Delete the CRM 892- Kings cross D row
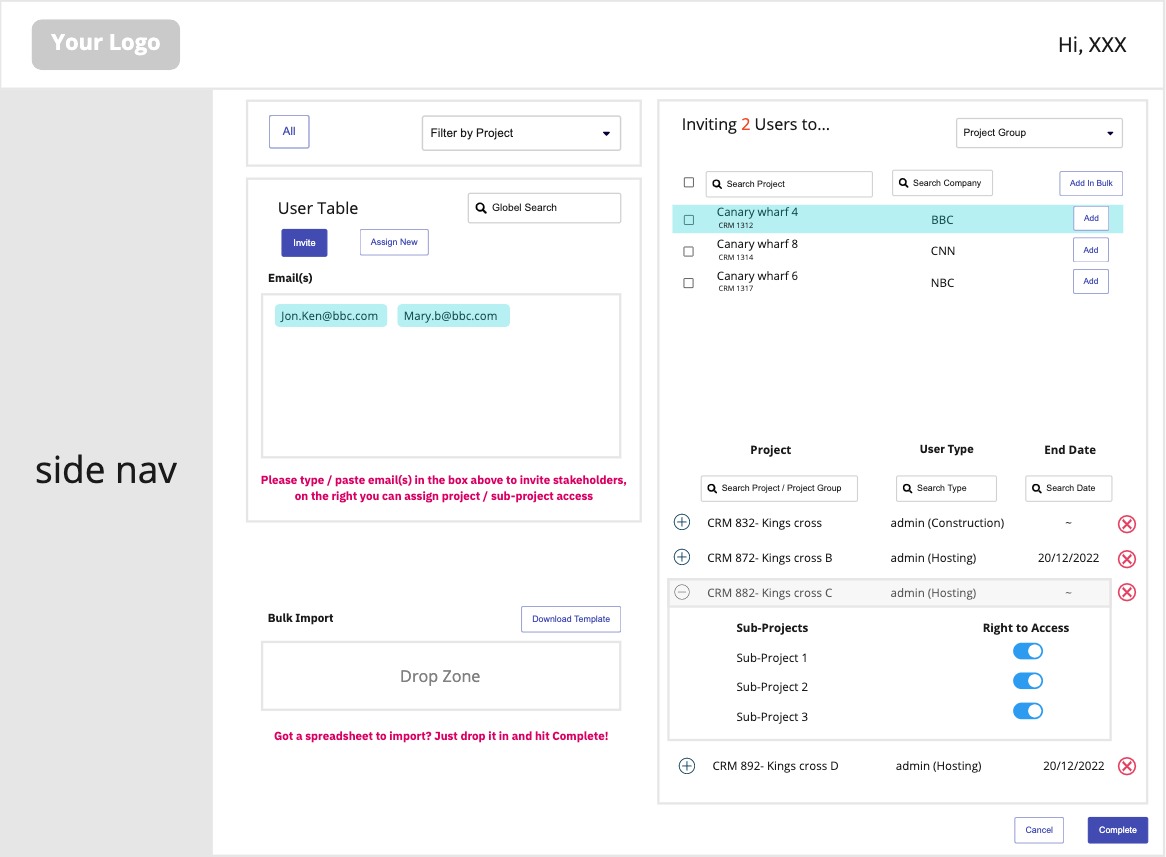This screenshot has width=1166, height=857. click(x=1126, y=766)
